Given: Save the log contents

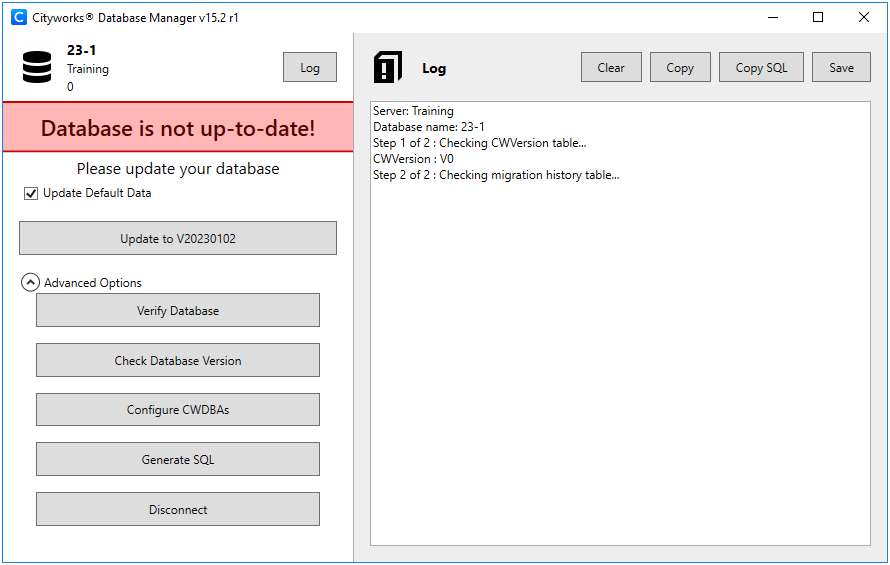Looking at the screenshot, I should click(841, 68).
